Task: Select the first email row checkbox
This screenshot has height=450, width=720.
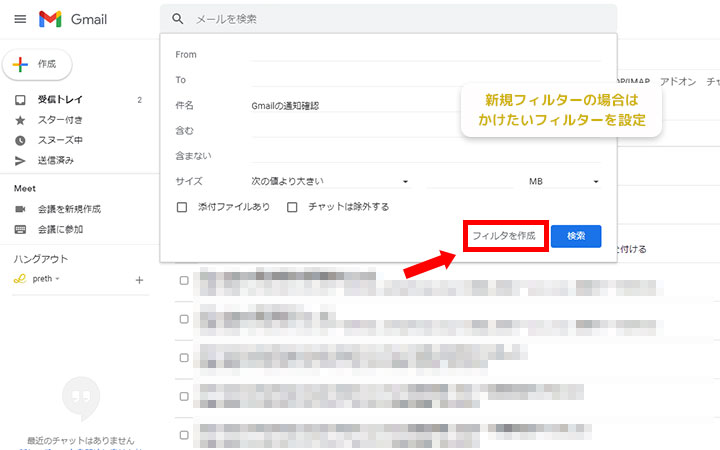Action: (184, 281)
